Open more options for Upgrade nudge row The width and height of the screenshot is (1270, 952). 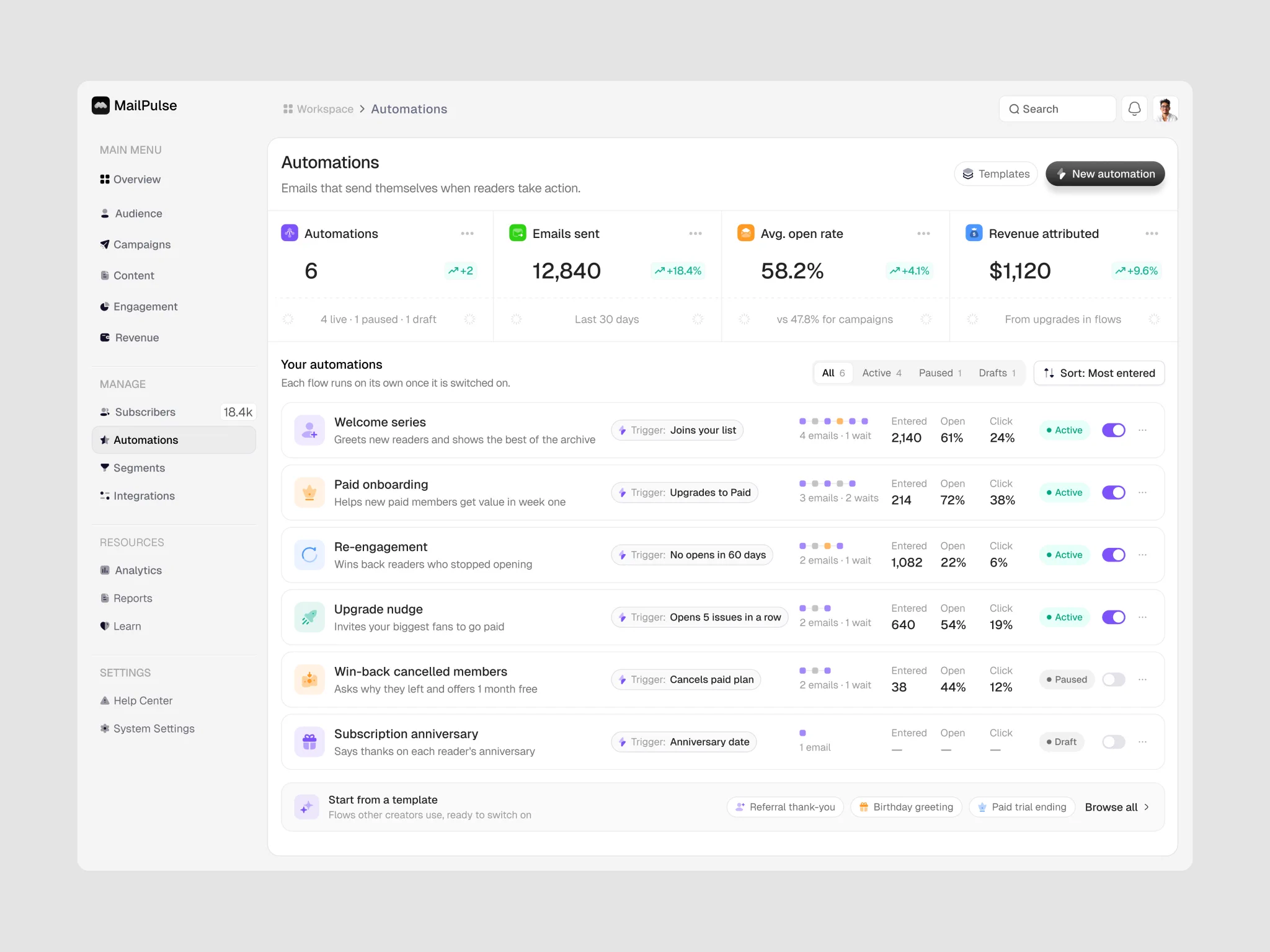pos(1143,617)
